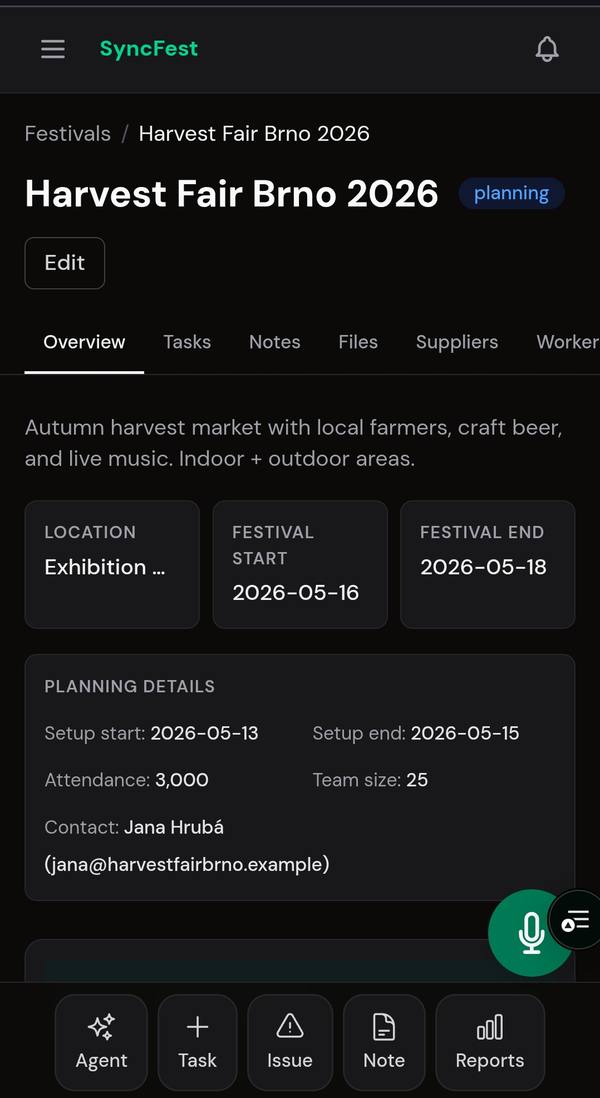This screenshot has width=600, height=1098.
Task: Report an Issue via warning icon
Action: pos(290,1041)
